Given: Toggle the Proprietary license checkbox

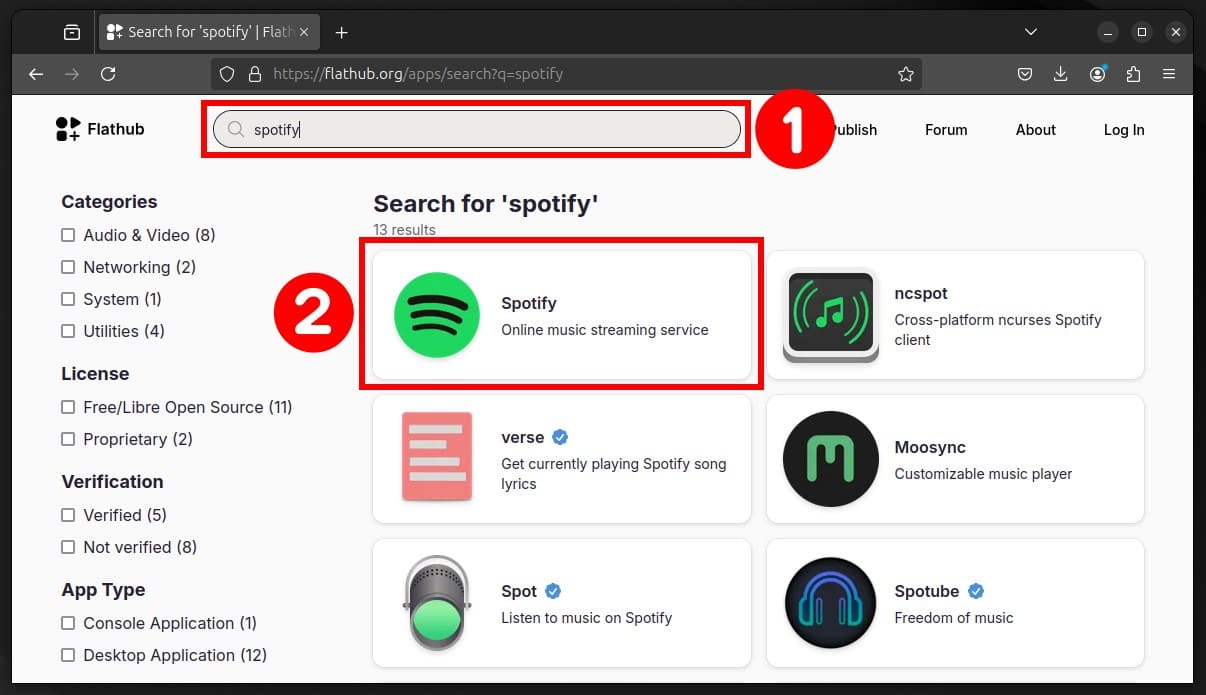Looking at the screenshot, I should 68,439.
